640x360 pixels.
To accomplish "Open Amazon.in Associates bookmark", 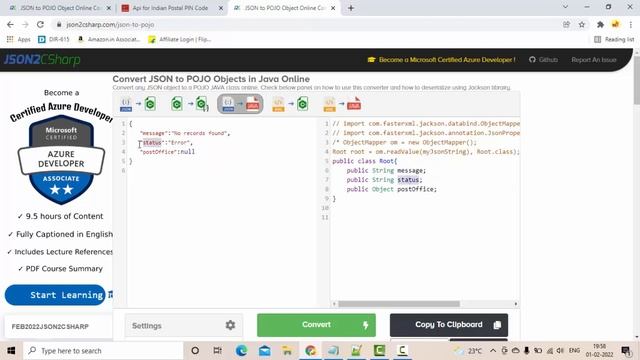I will [109, 39].
